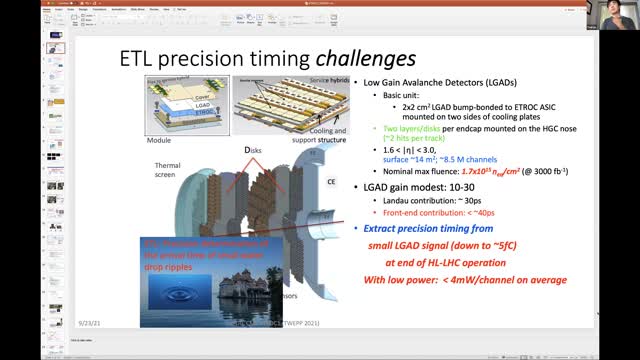This screenshot has height=360, width=640.
Task: Open the Section dropdown
Action: click(88, 24)
